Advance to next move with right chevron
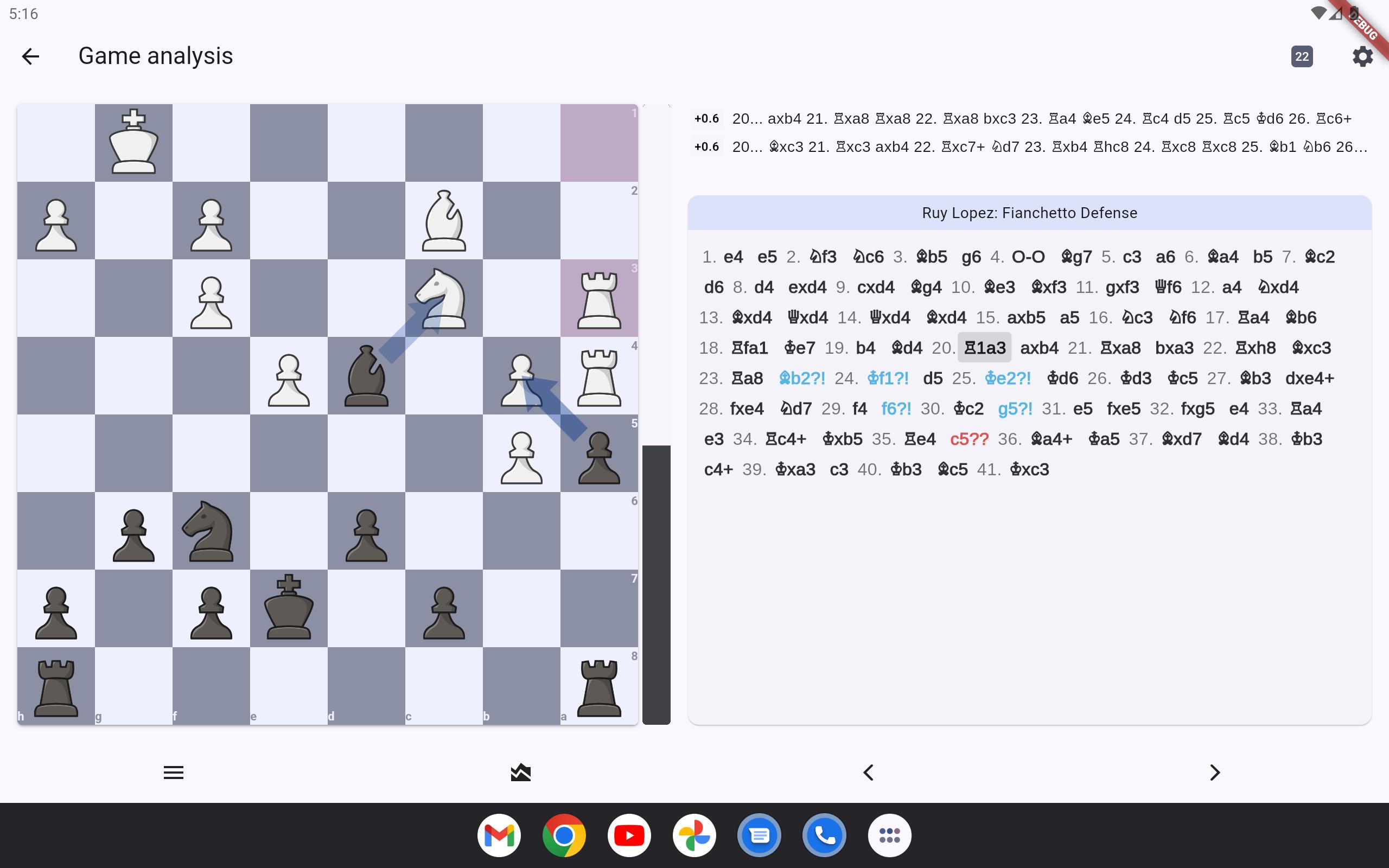 (1215, 772)
